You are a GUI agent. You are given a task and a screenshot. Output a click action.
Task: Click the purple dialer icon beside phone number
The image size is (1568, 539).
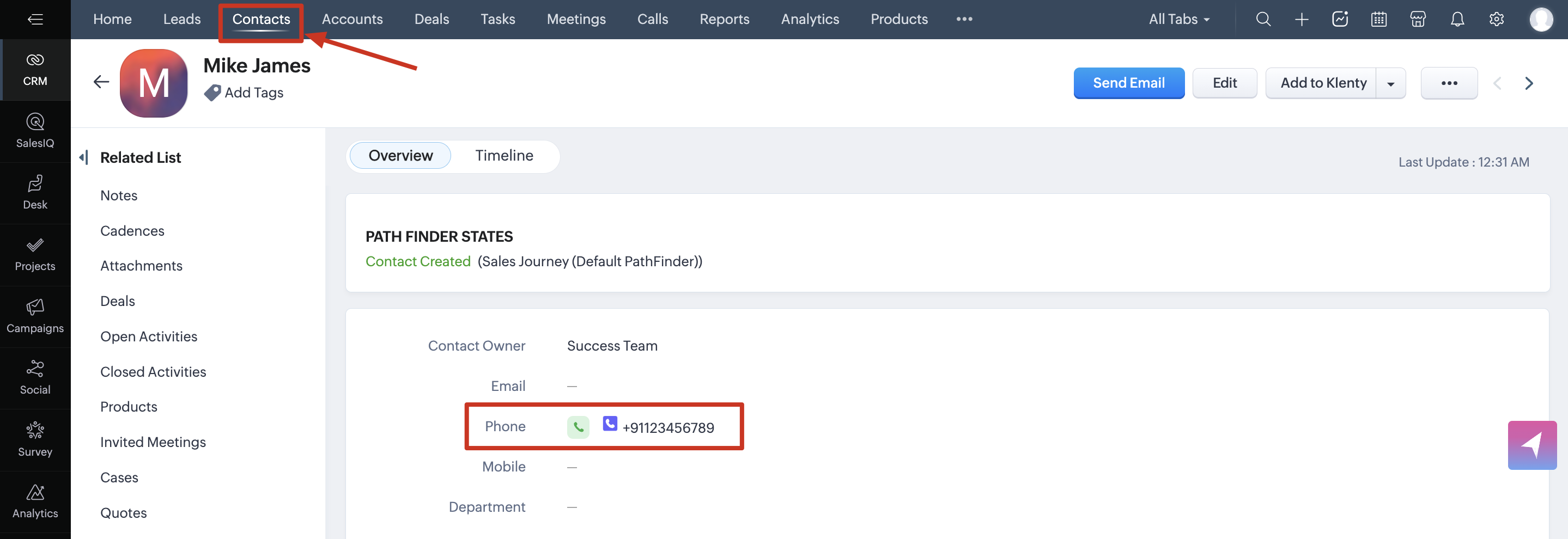(x=609, y=424)
